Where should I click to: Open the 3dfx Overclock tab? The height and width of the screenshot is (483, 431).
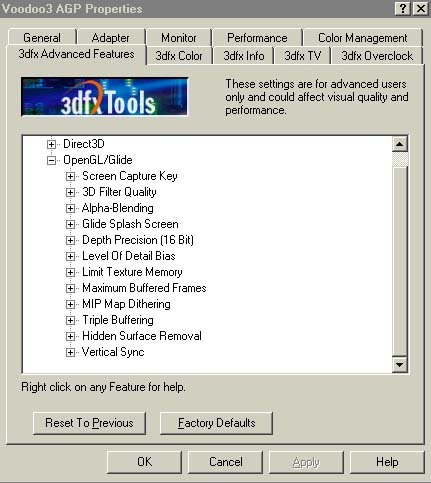tap(377, 56)
